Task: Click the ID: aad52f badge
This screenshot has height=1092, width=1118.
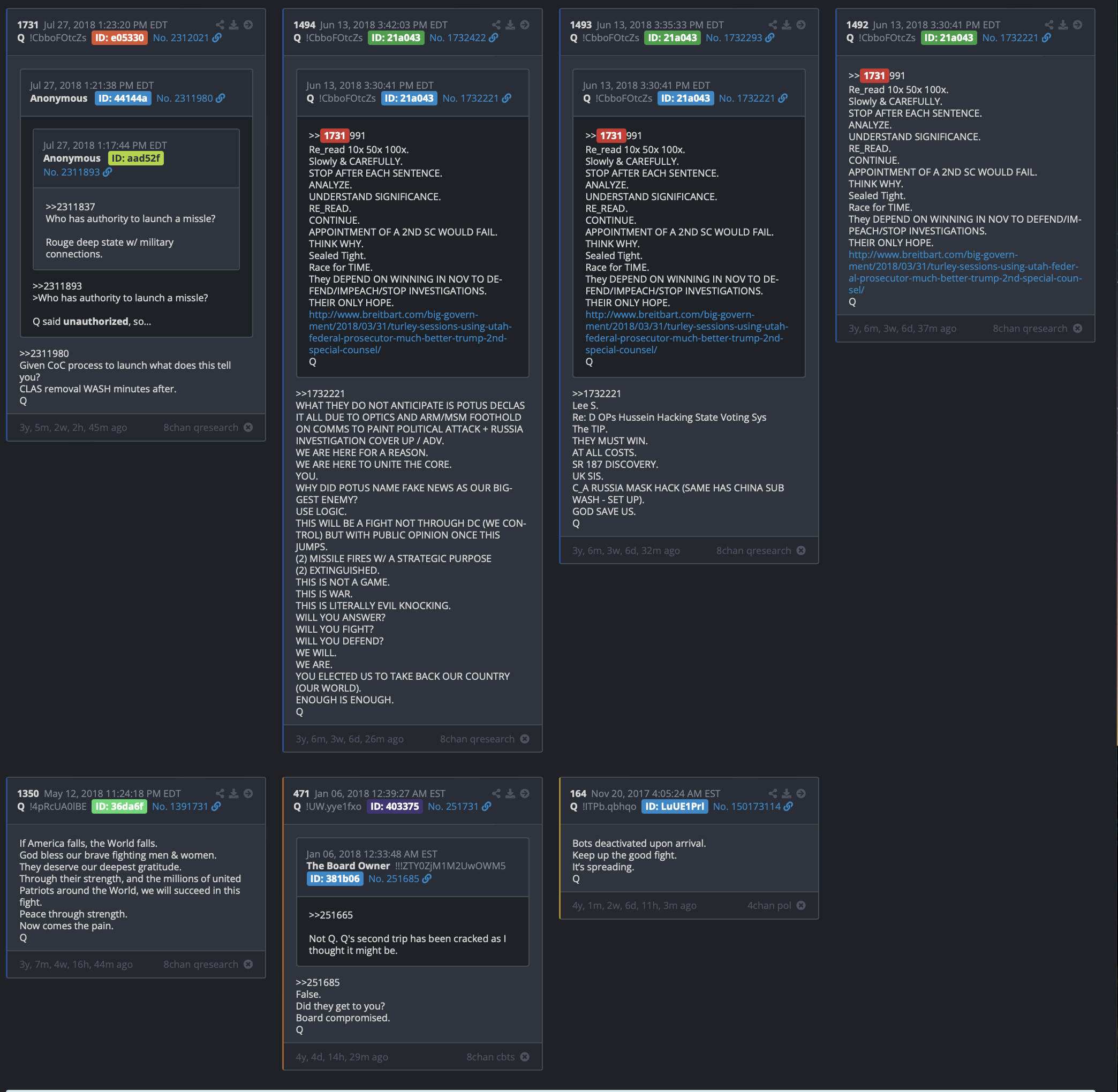Action: tap(136, 158)
